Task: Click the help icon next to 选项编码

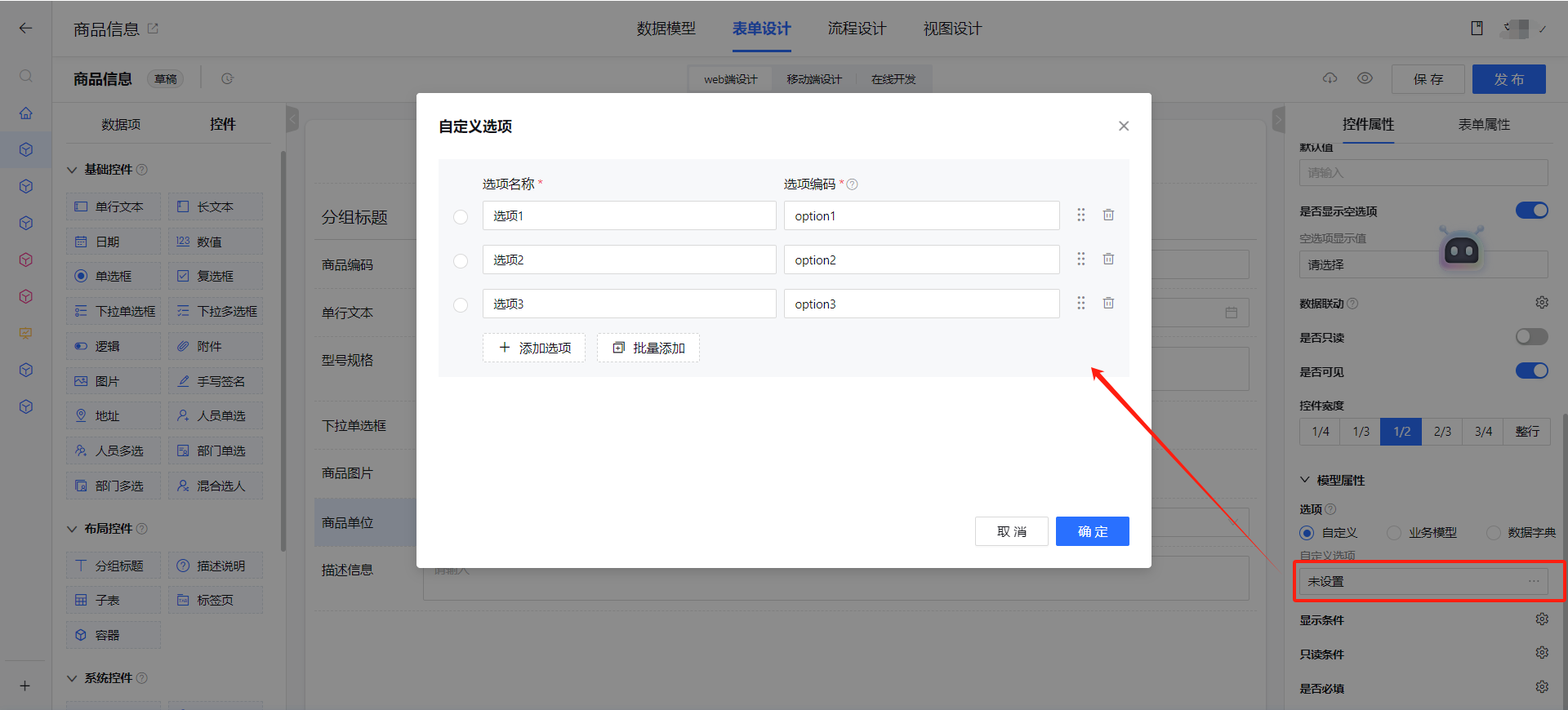Action: (852, 184)
